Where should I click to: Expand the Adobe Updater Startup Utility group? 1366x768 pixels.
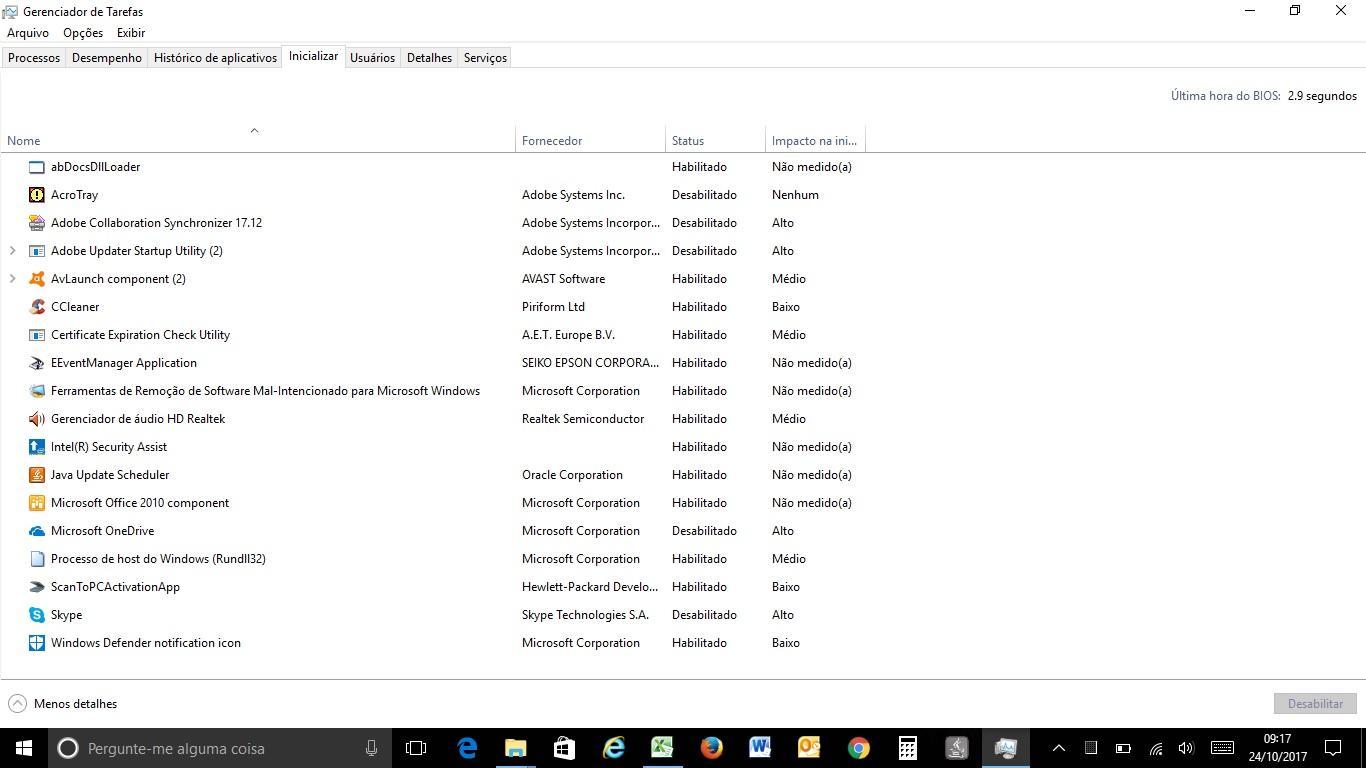tap(12, 251)
